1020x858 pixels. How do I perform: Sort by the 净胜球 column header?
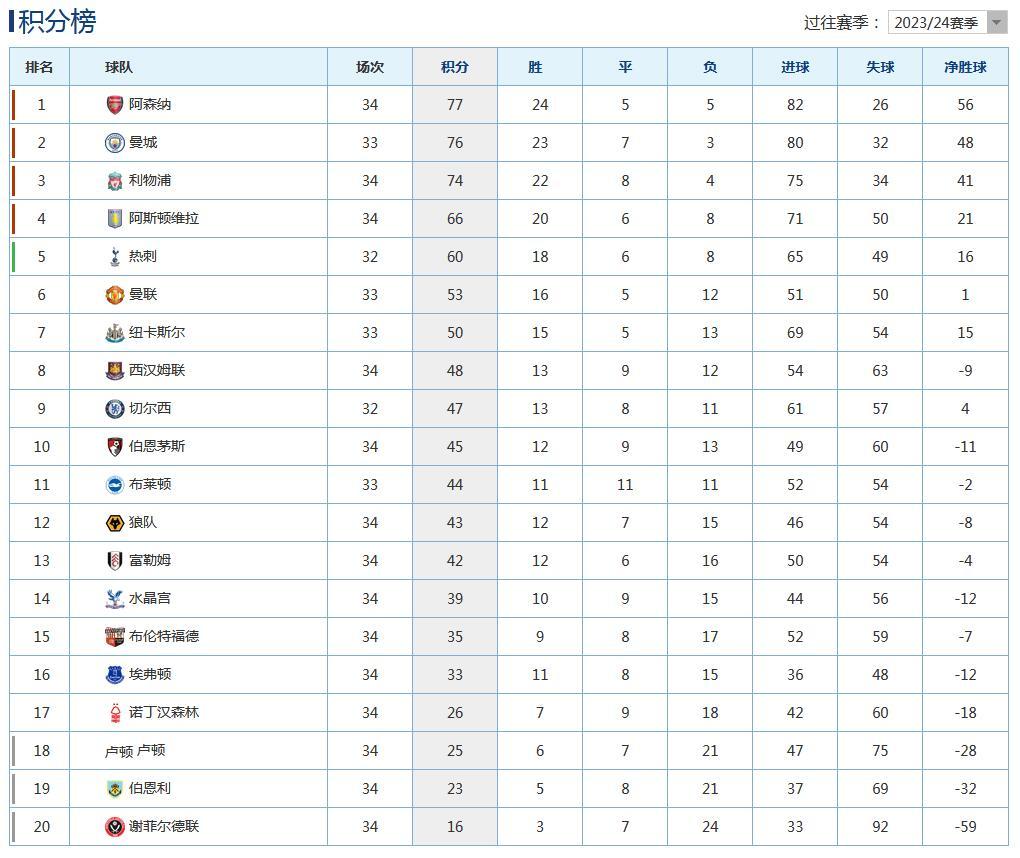pos(965,67)
